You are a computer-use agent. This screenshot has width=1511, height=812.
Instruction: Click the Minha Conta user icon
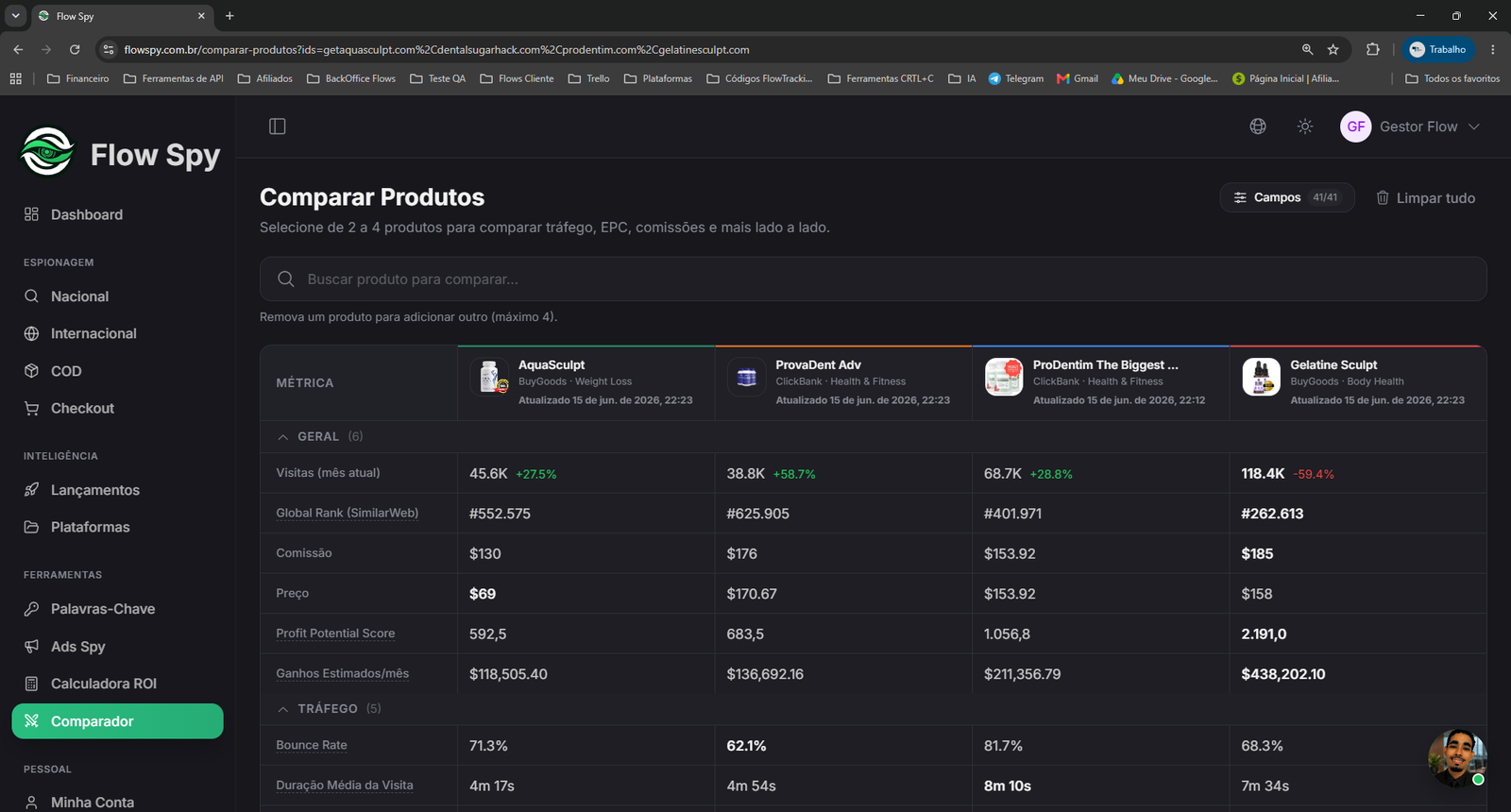pos(31,802)
